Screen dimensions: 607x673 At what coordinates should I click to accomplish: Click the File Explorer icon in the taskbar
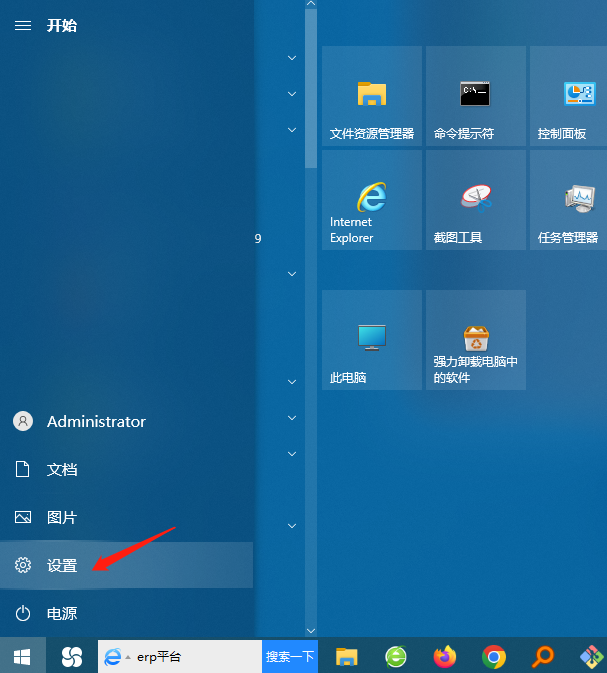[x=347, y=657]
